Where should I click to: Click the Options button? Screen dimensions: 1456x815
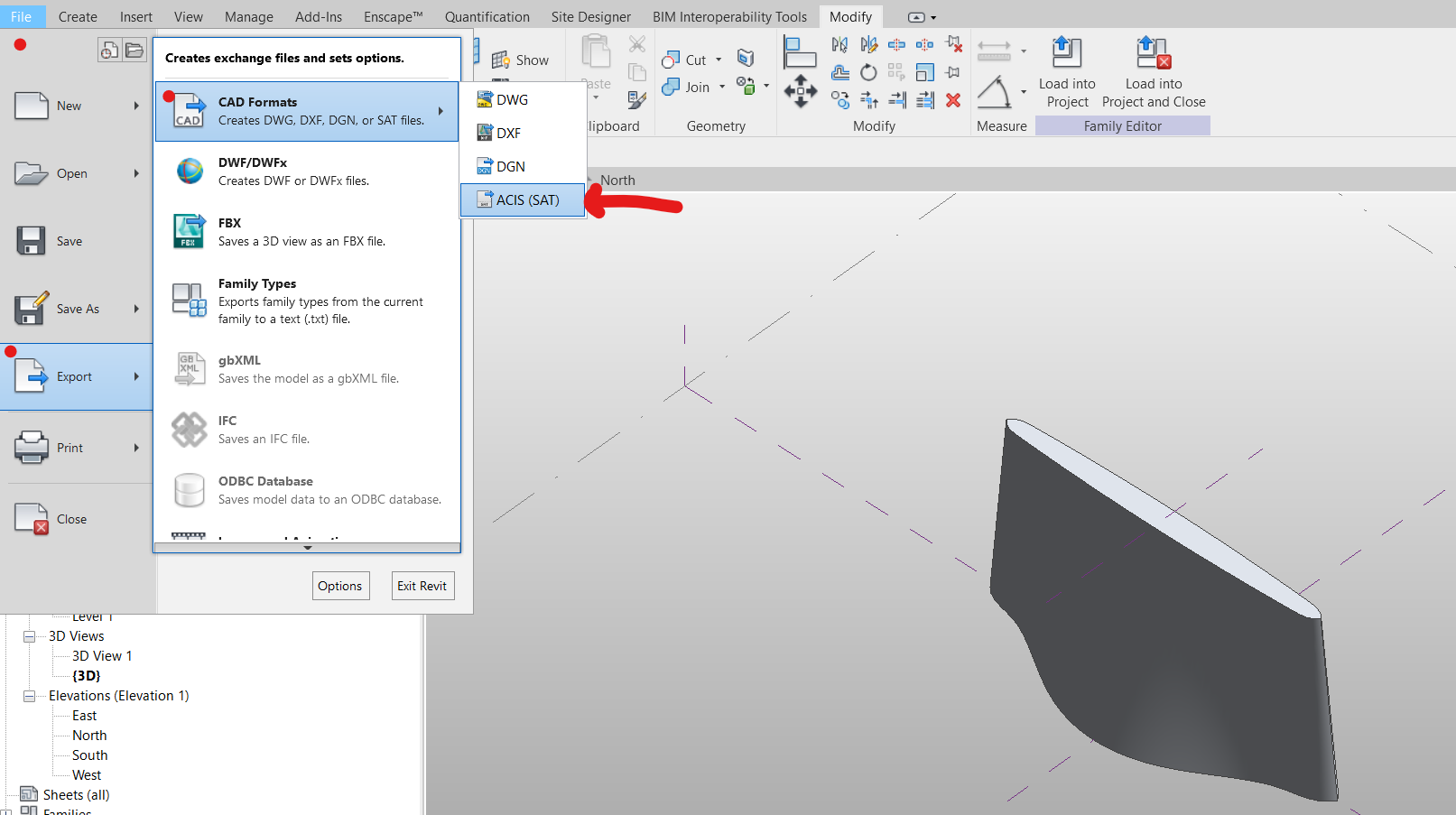coord(340,585)
